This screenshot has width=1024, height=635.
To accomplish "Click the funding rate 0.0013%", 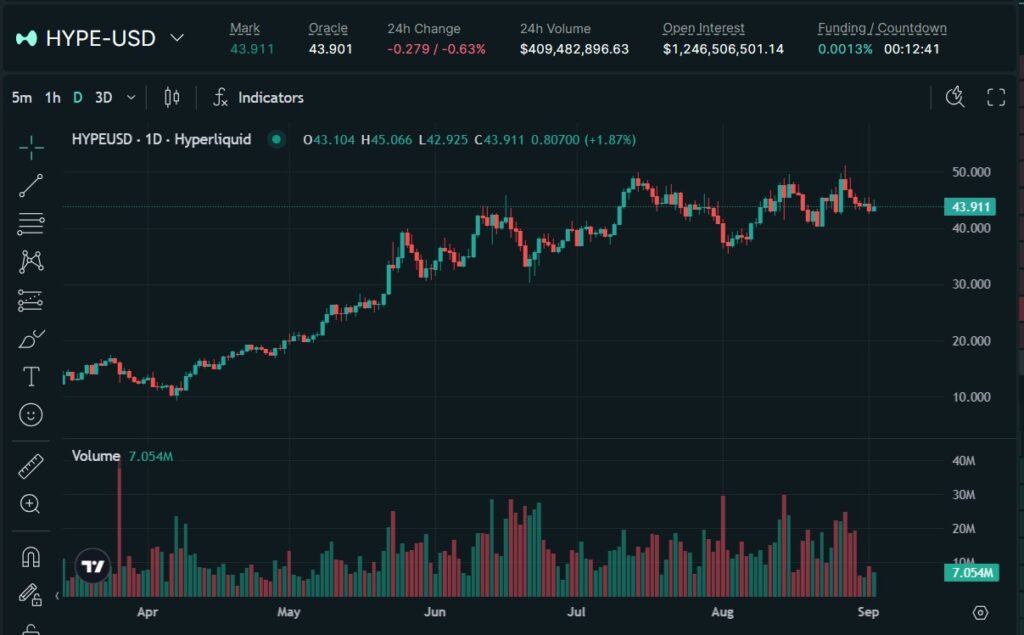I will point(845,49).
